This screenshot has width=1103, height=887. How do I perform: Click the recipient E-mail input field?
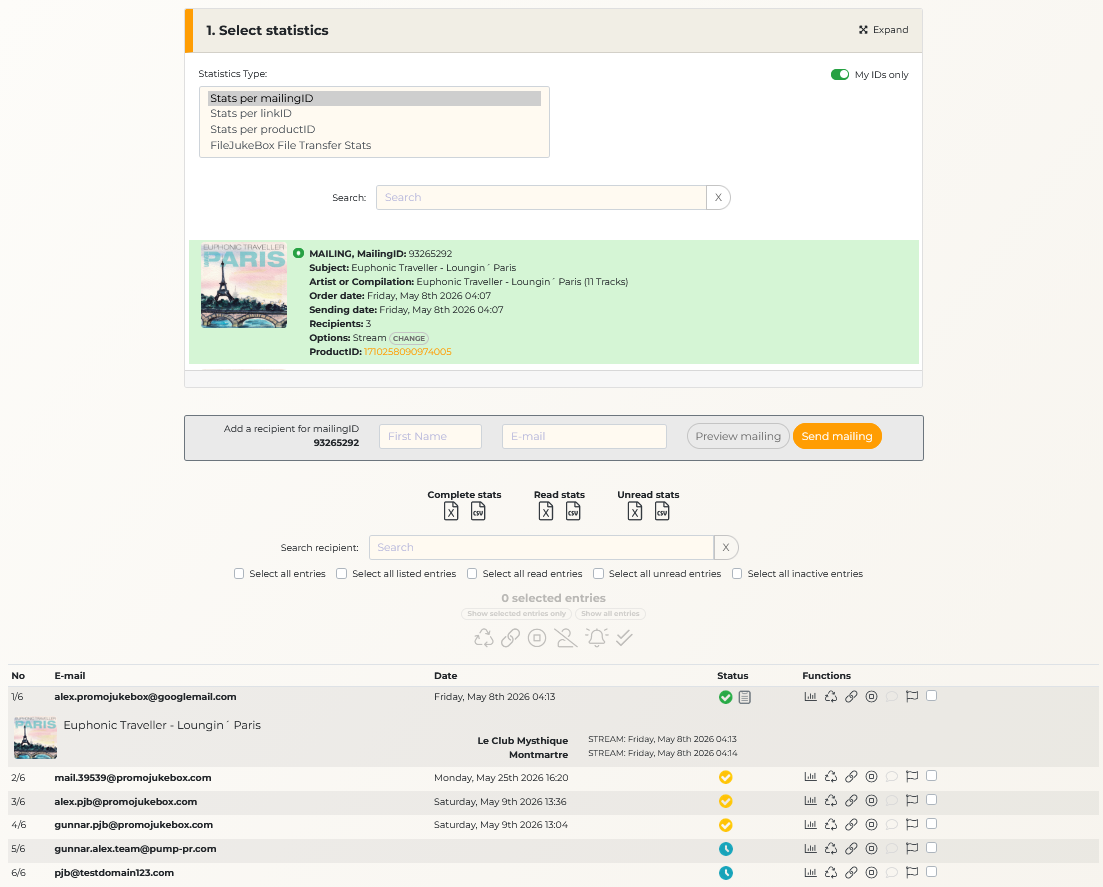tap(584, 436)
